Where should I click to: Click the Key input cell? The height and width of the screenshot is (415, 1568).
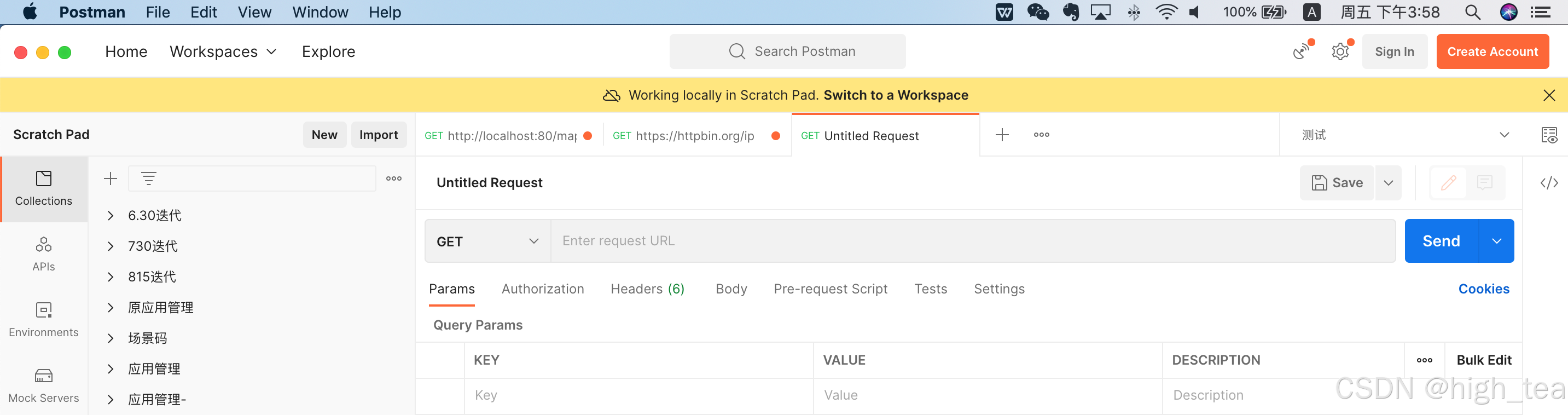pos(638,395)
